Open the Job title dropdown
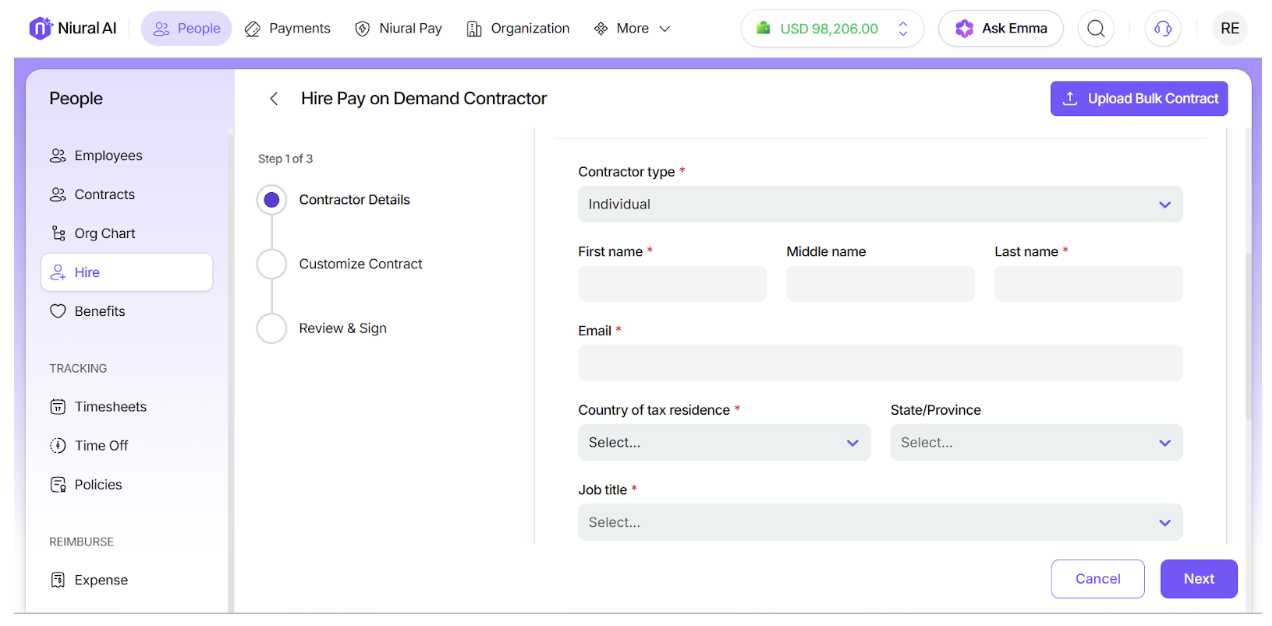 click(x=880, y=522)
